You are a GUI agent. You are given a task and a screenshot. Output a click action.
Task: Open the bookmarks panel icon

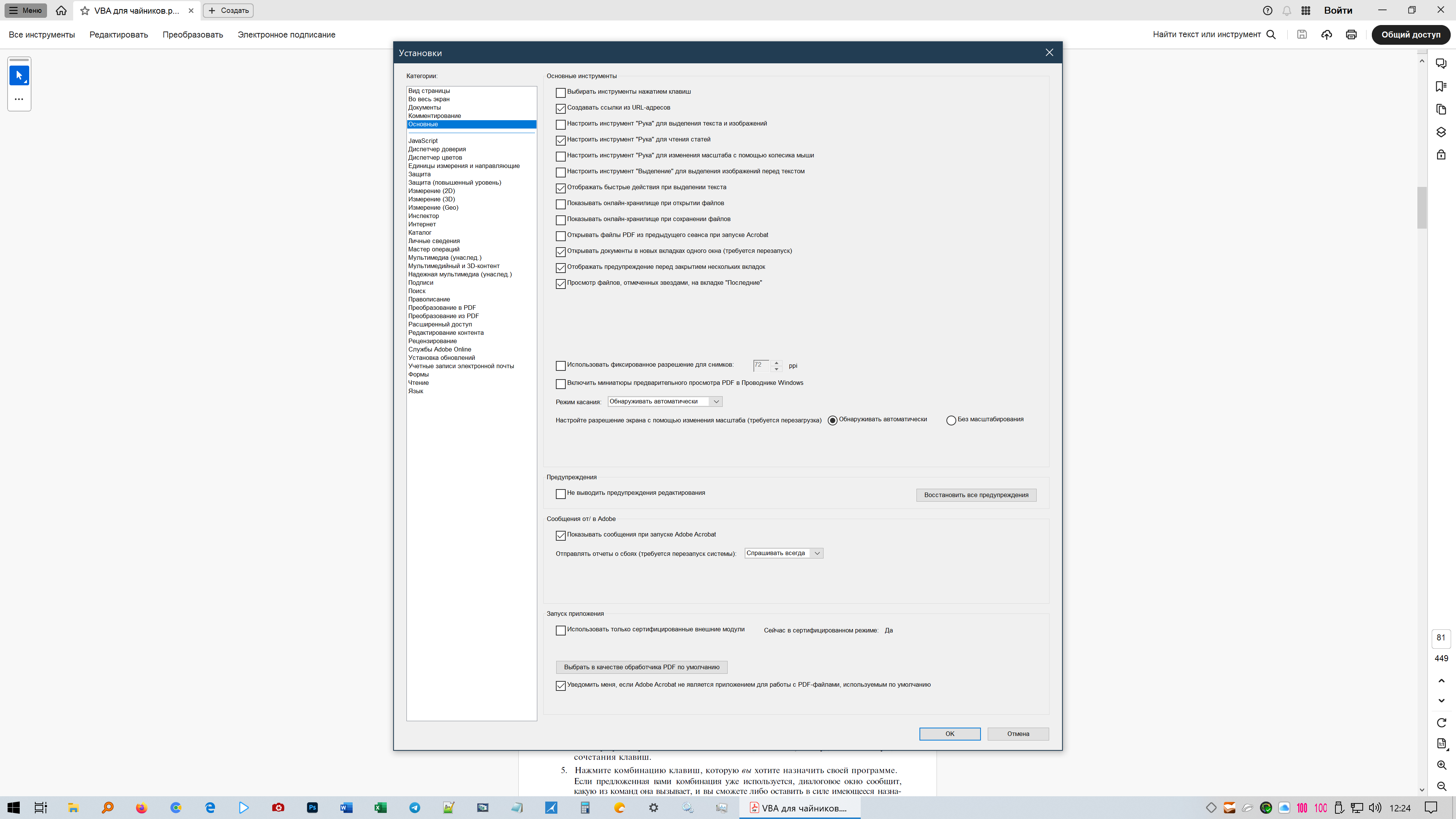[1441, 86]
